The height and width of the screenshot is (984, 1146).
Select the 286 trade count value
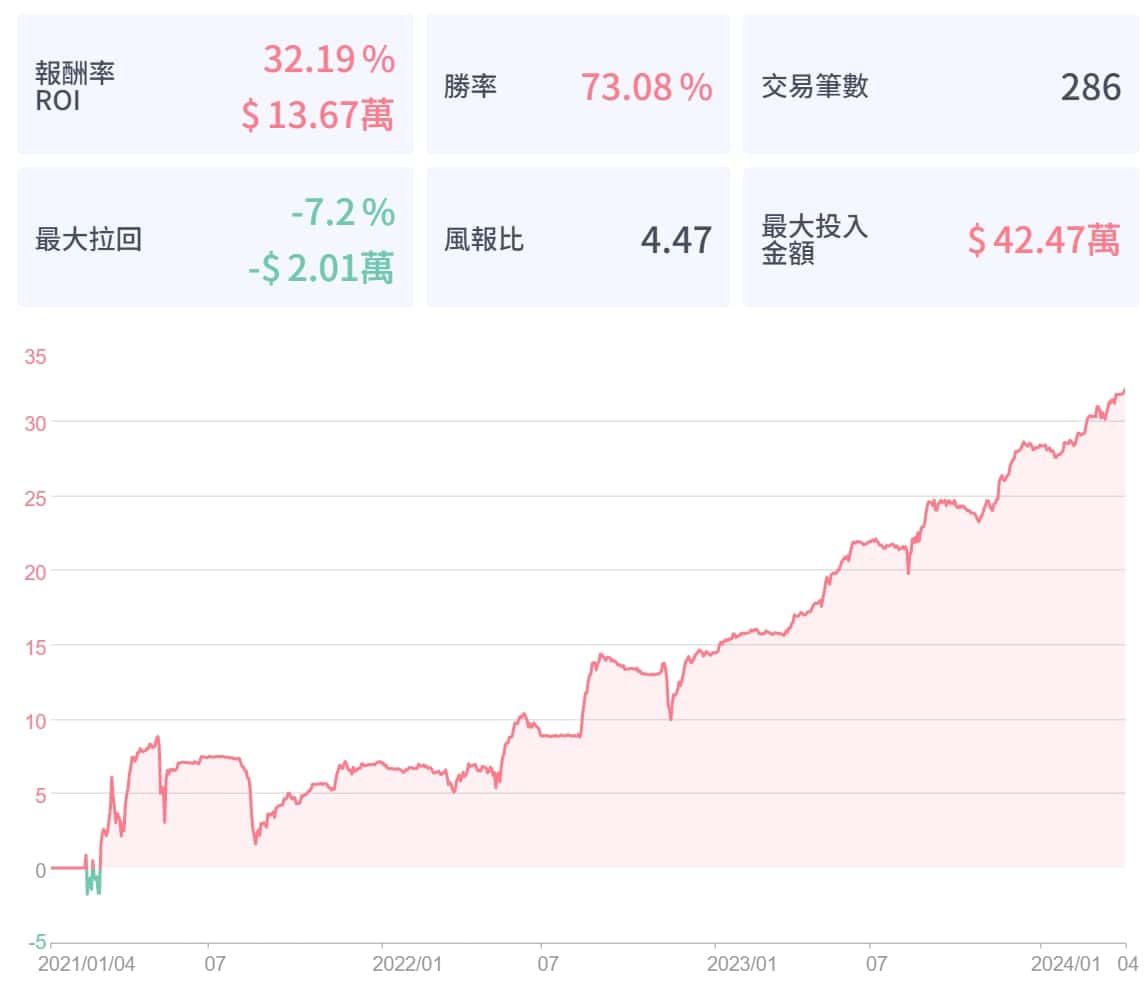pos(1091,88)
